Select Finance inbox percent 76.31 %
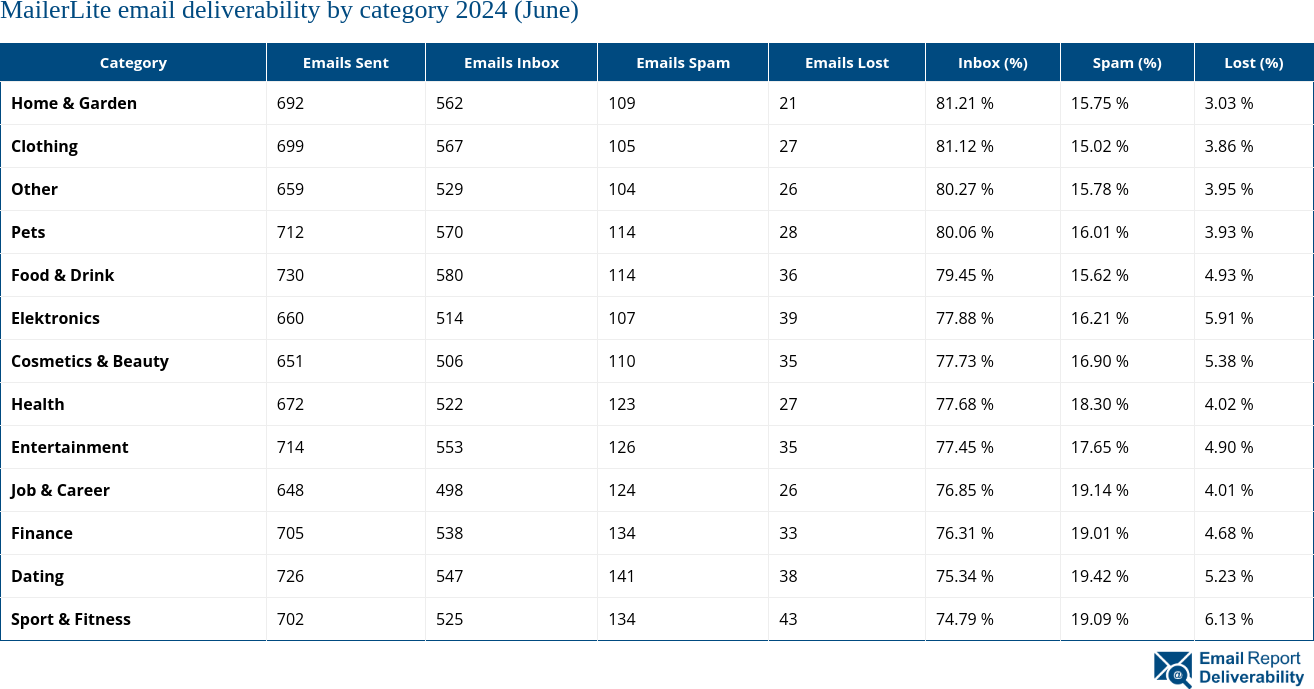Viewport: 1314px width, 689px height. point(965,533)
